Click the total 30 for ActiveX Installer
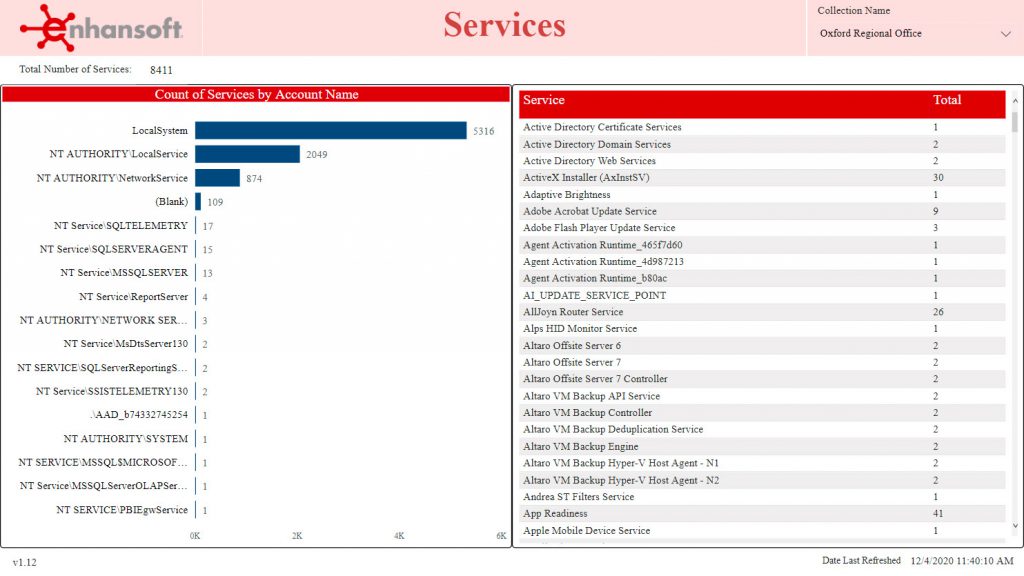The height and width of the screenshot is (576, 1024). 938,178
